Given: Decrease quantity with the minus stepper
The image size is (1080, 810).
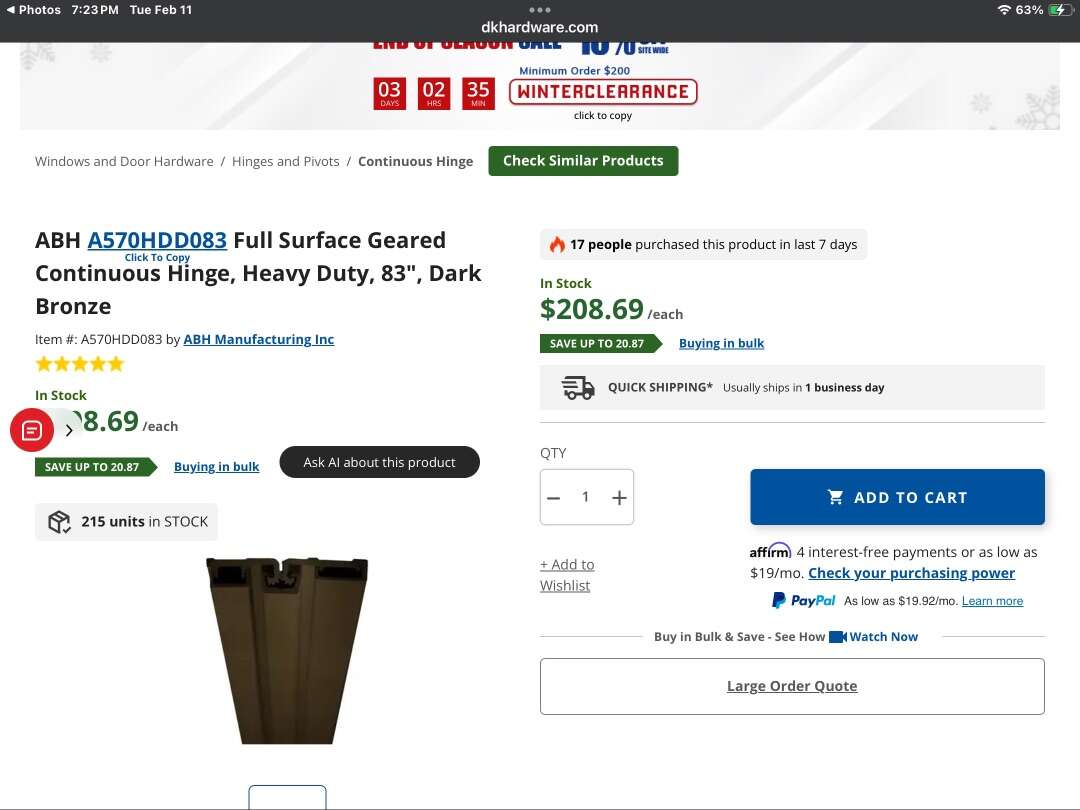Looking at the screenshot, I should point(554,497).
